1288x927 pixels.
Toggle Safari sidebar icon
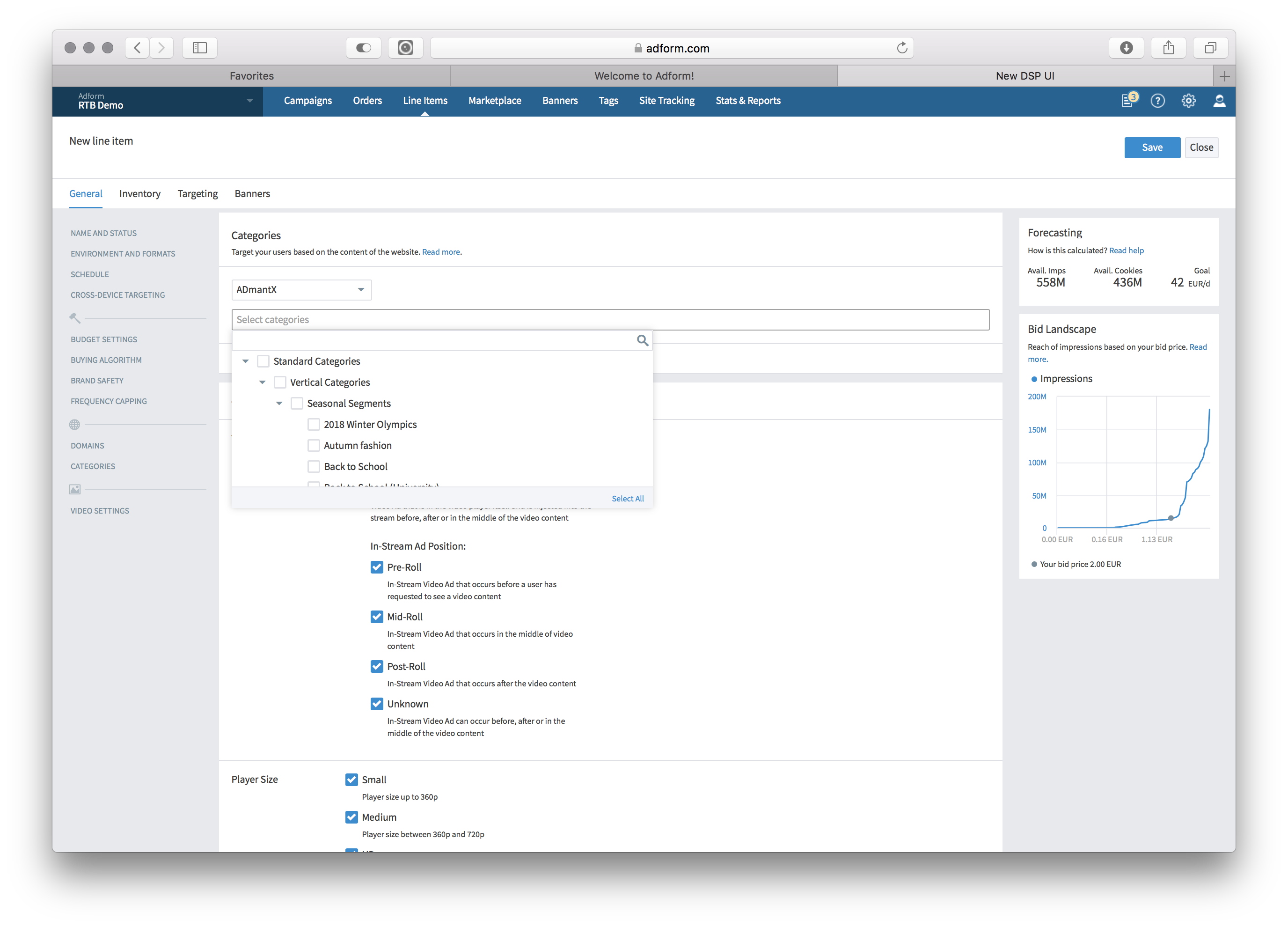(199, 48)
